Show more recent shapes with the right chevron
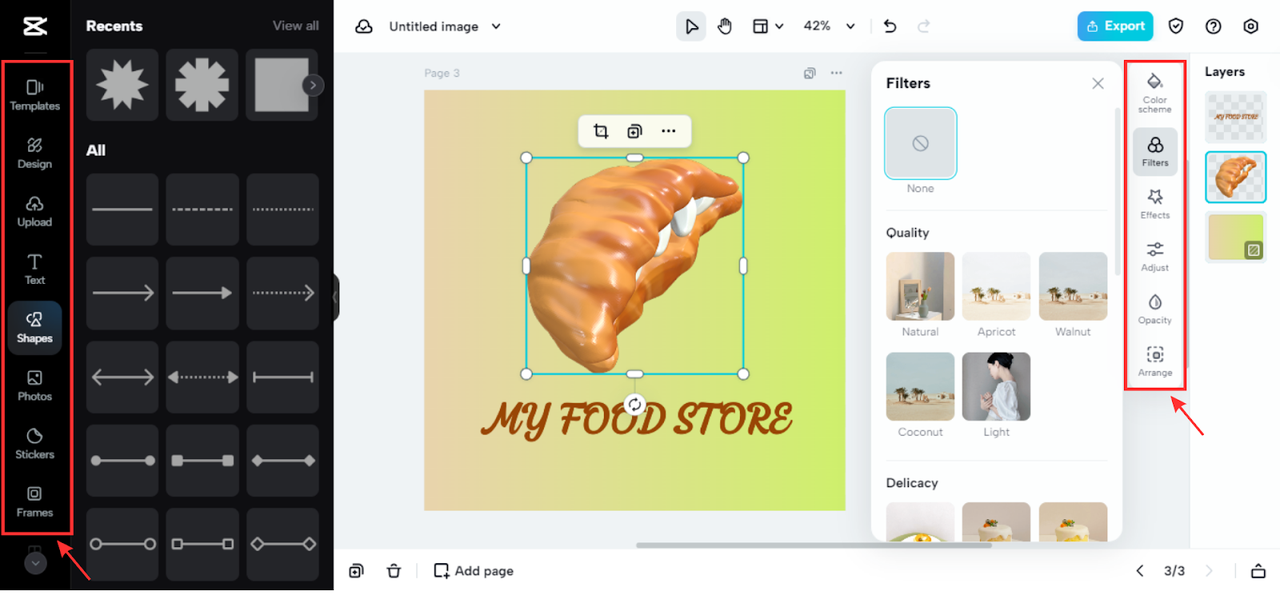 (314, 85)
